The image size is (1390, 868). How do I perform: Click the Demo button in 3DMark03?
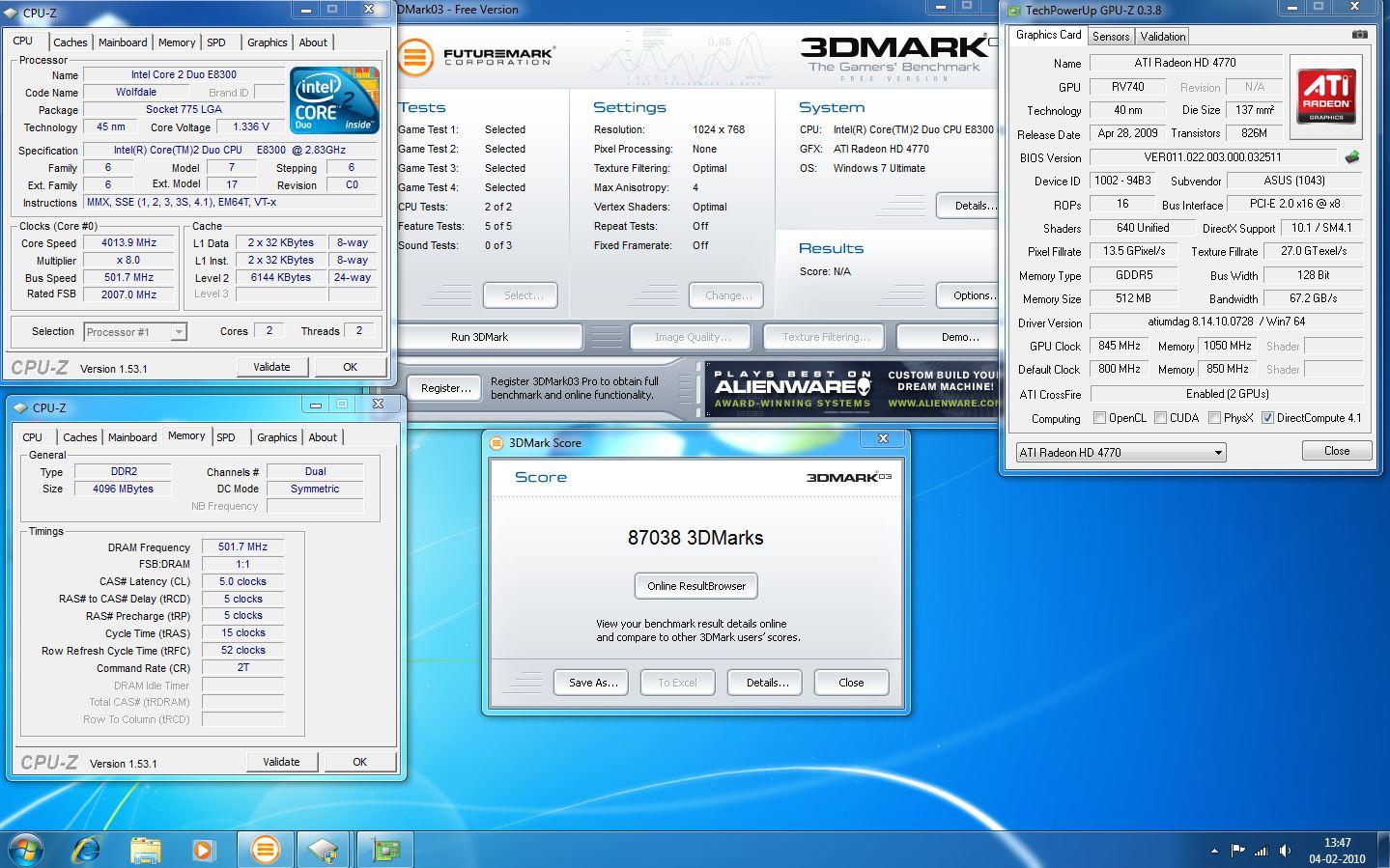[947, 337]
